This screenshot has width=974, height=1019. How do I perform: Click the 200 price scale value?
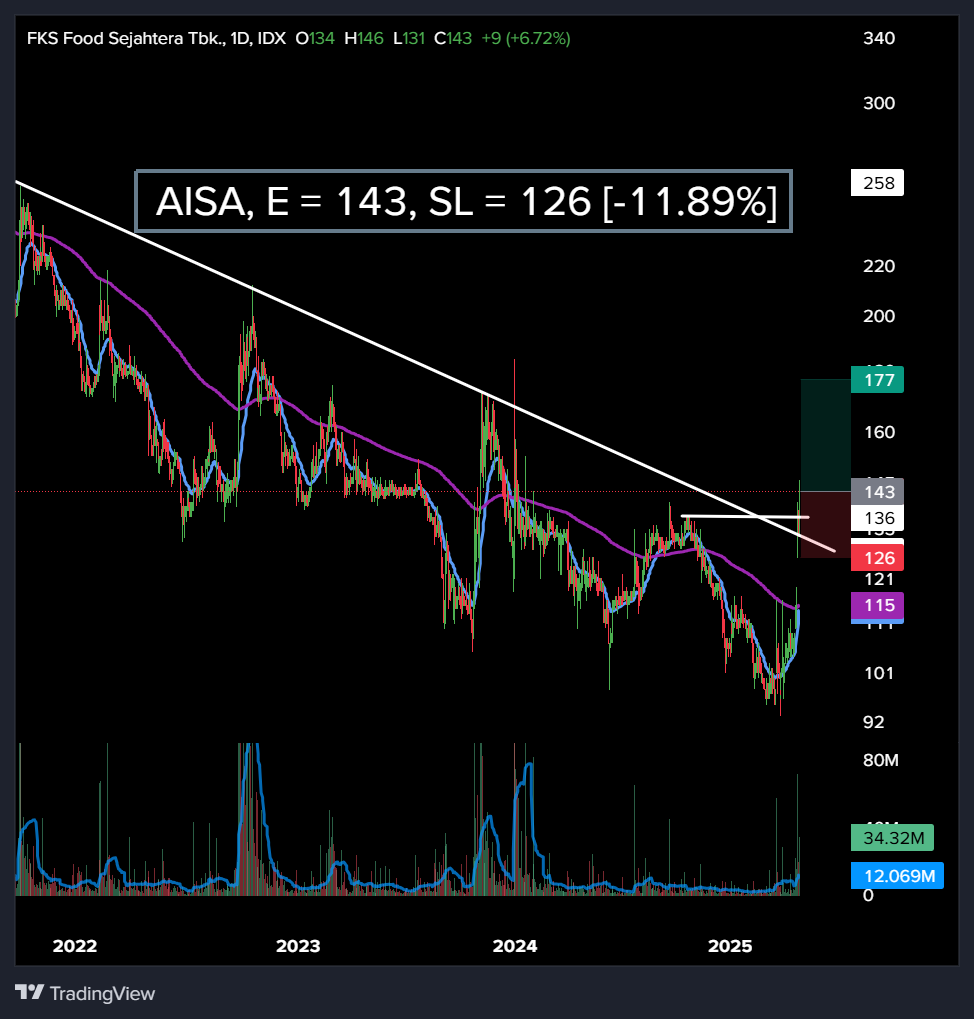point(879,316)
